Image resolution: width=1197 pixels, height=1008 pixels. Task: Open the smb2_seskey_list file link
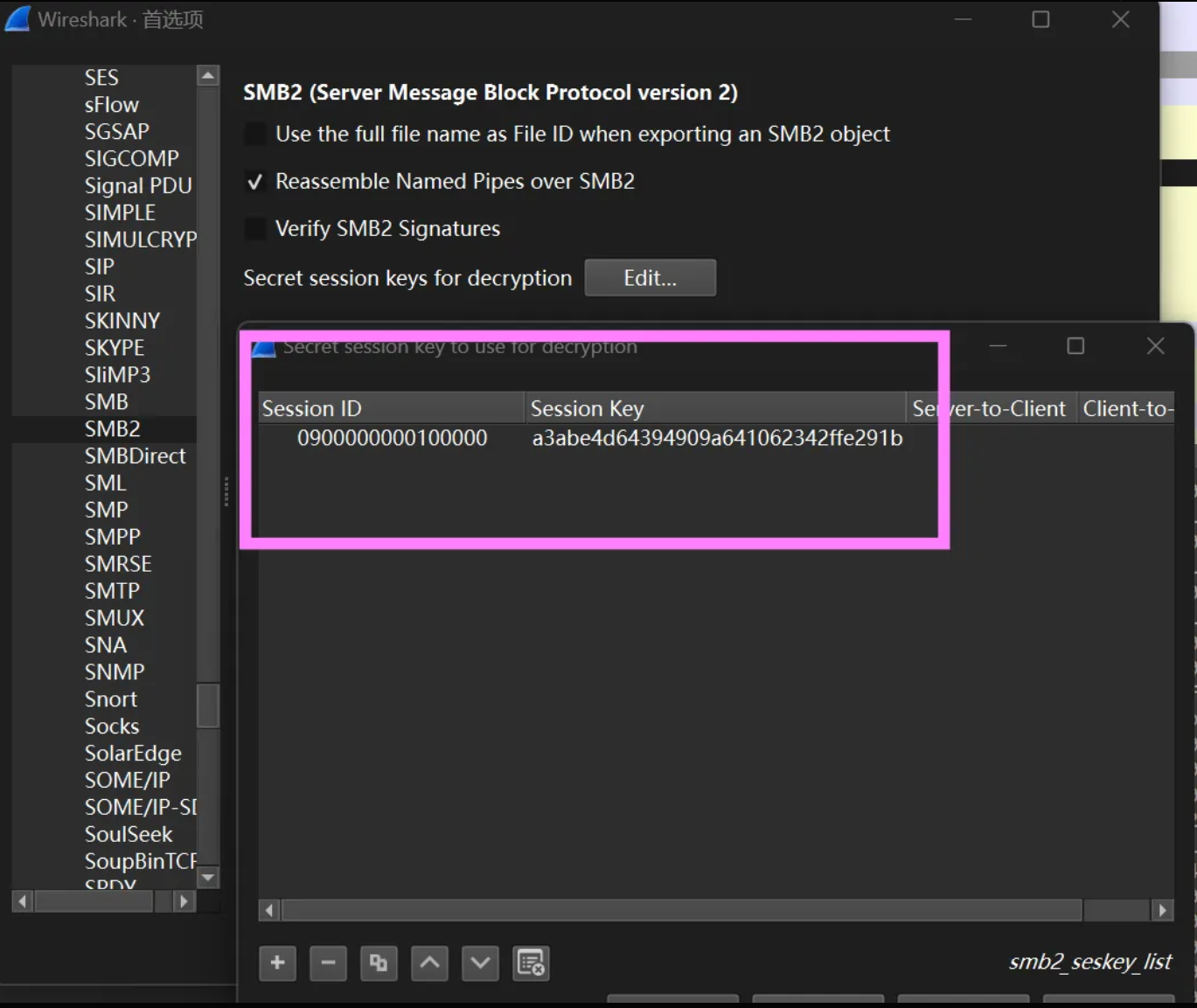point(1089,962)
